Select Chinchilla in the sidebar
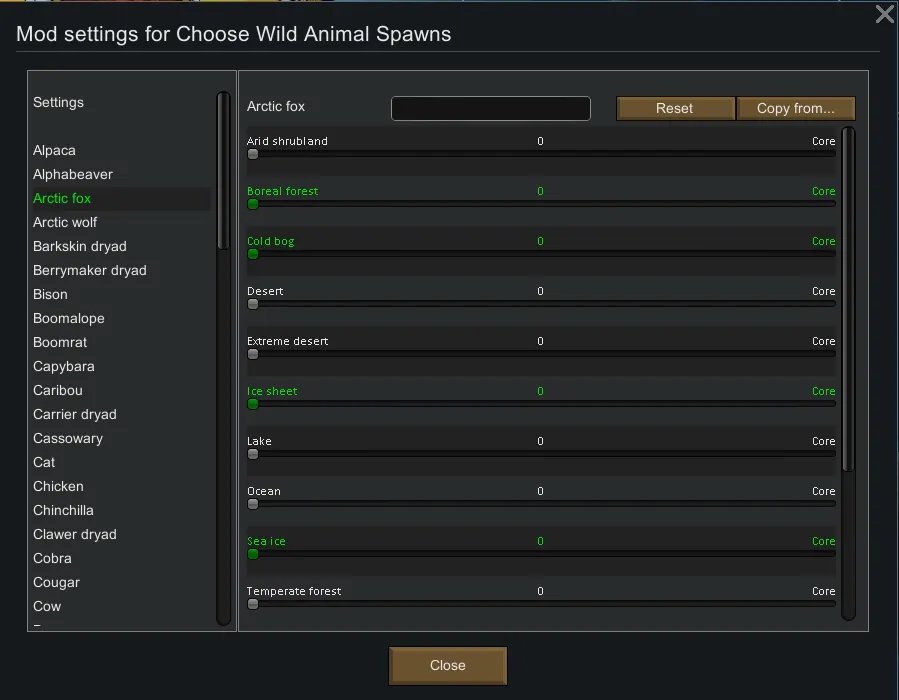This screenshot has width=899, height=700. tap(63, 510)
